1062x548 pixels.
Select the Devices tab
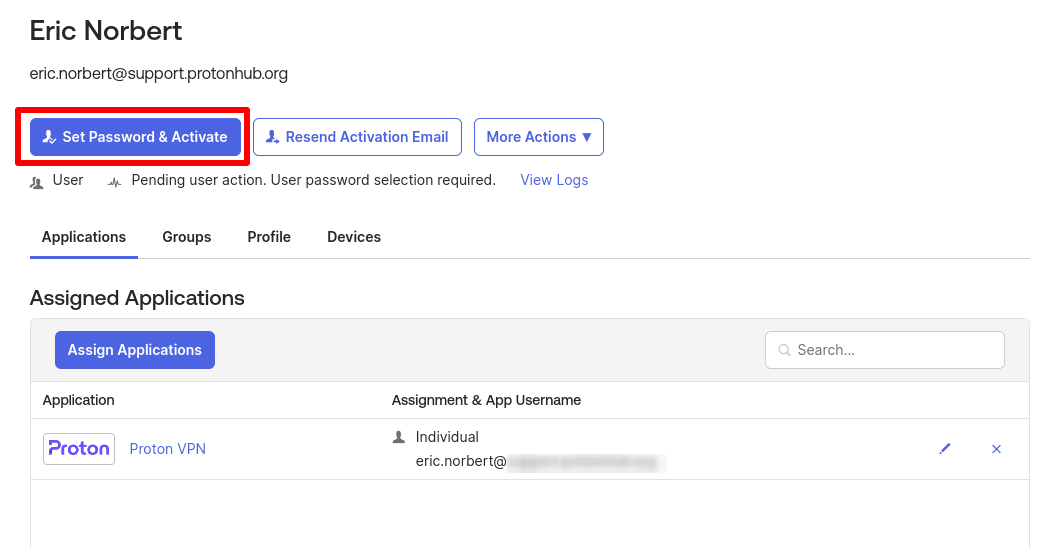click(354, 237)
